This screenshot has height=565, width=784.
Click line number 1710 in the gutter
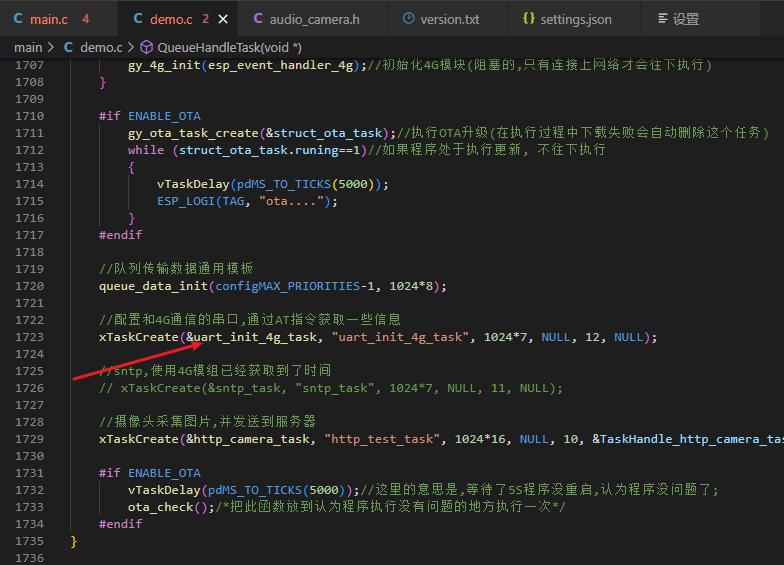(30, 116)
